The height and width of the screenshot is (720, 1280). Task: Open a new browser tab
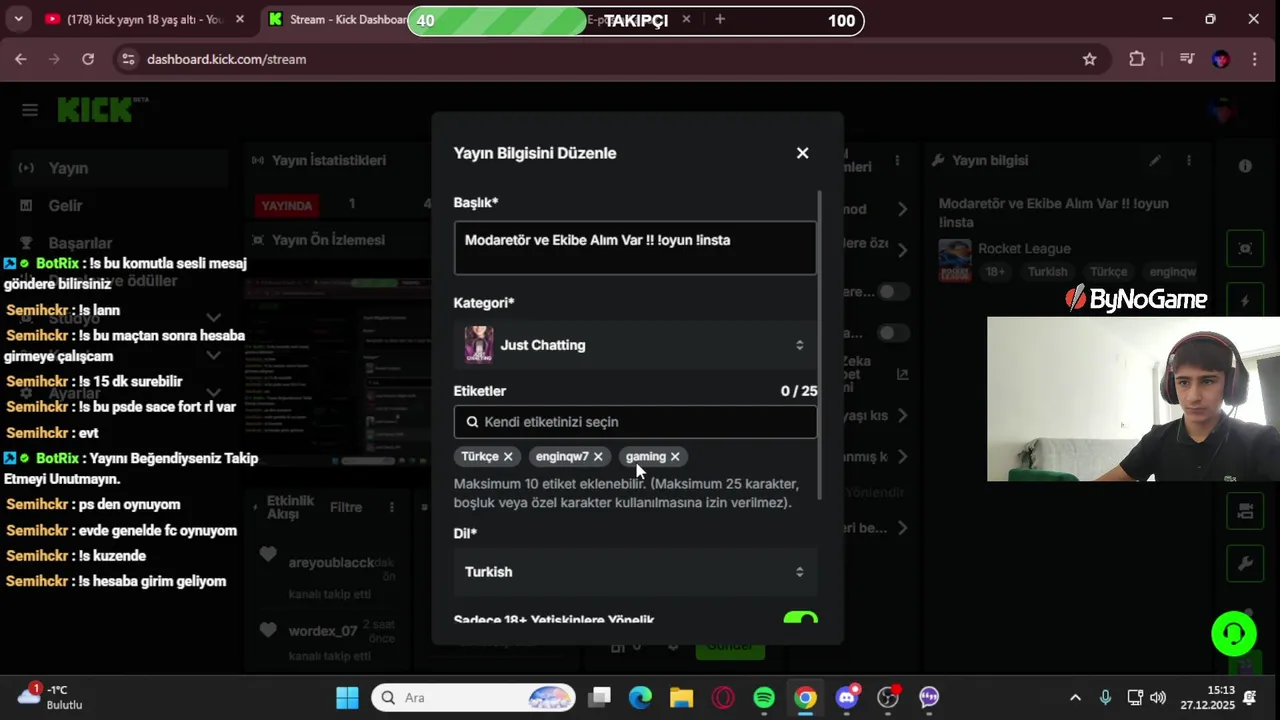(x=719, y=19)
